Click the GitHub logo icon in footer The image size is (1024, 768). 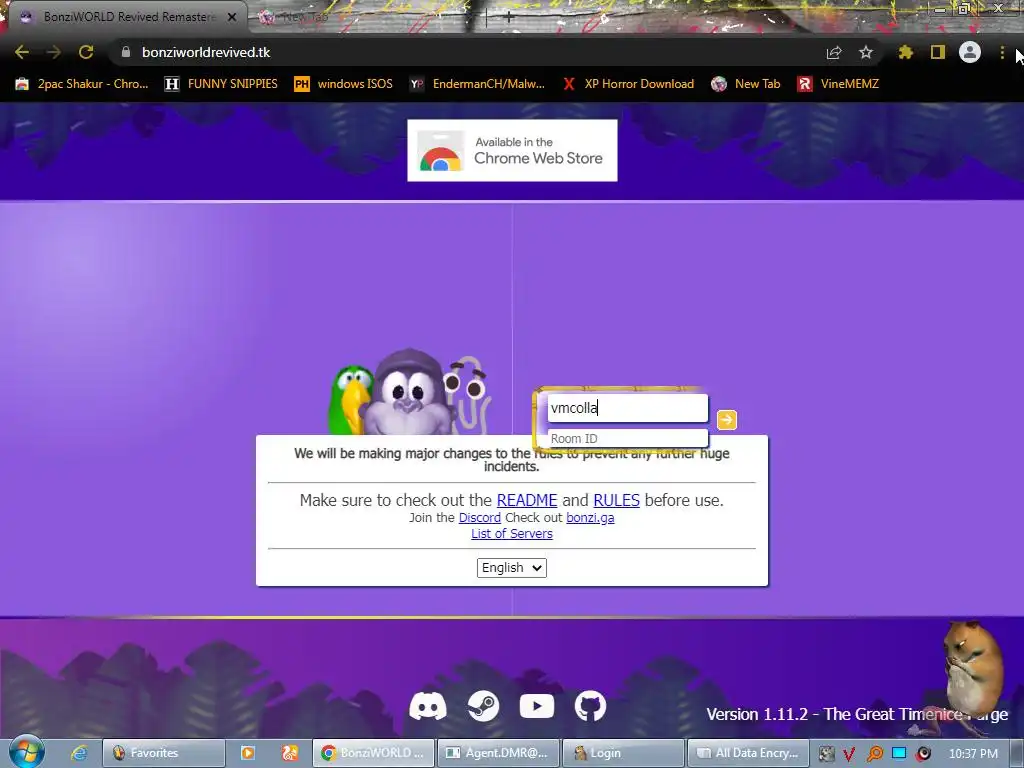[x=590, y=706]
